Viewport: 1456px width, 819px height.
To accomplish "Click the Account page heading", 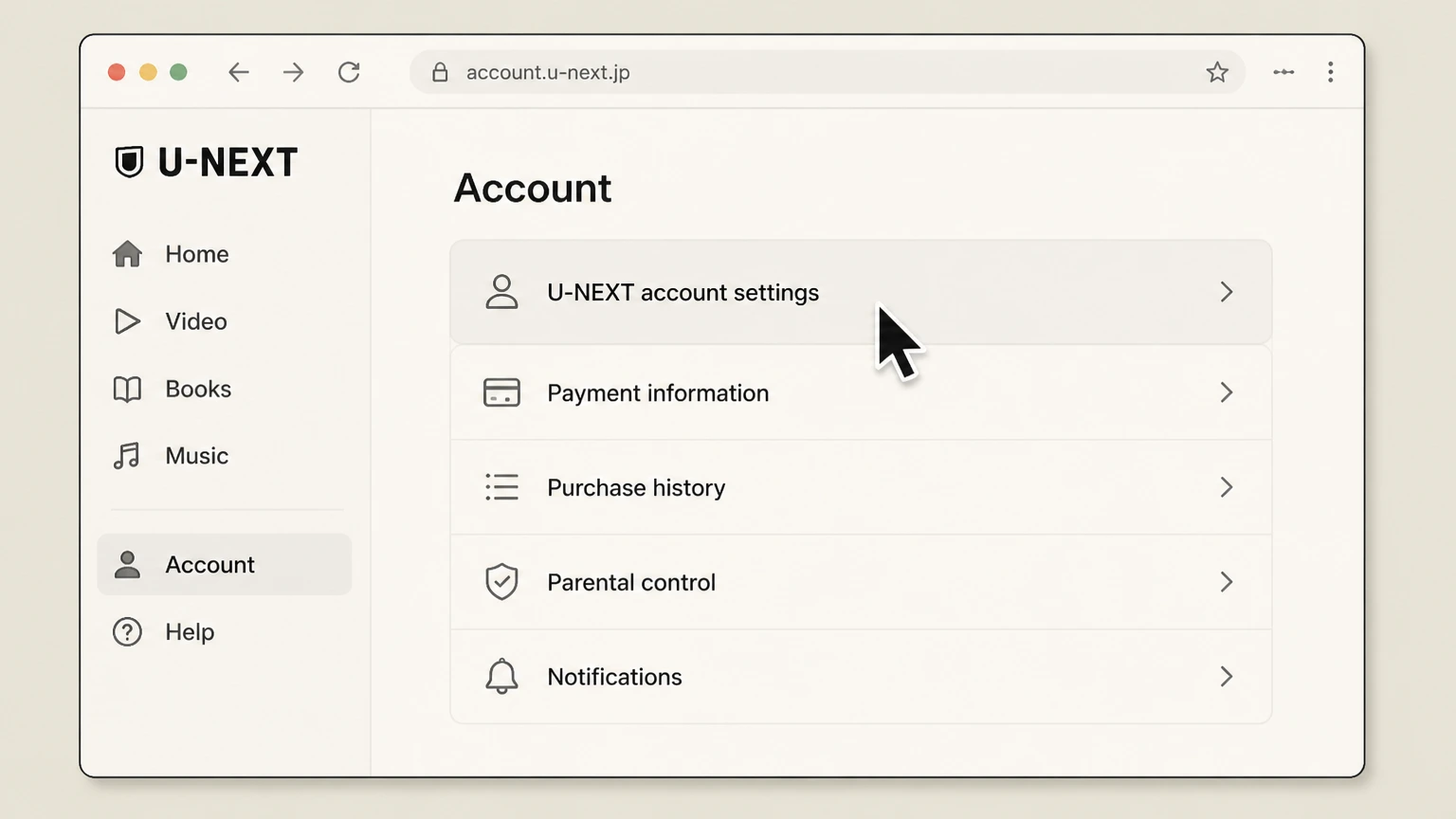I will 533,188.
